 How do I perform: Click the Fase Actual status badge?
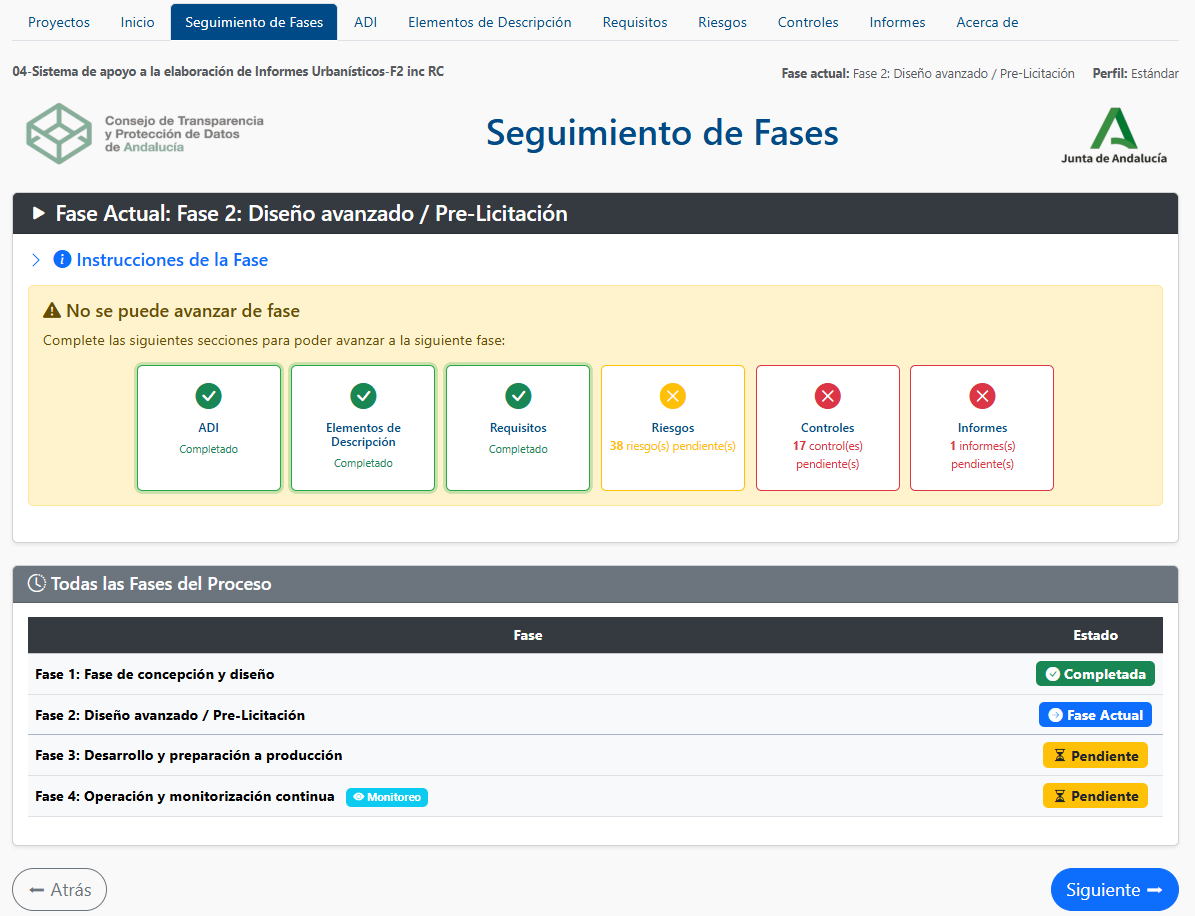click(x=1095, y=715)
